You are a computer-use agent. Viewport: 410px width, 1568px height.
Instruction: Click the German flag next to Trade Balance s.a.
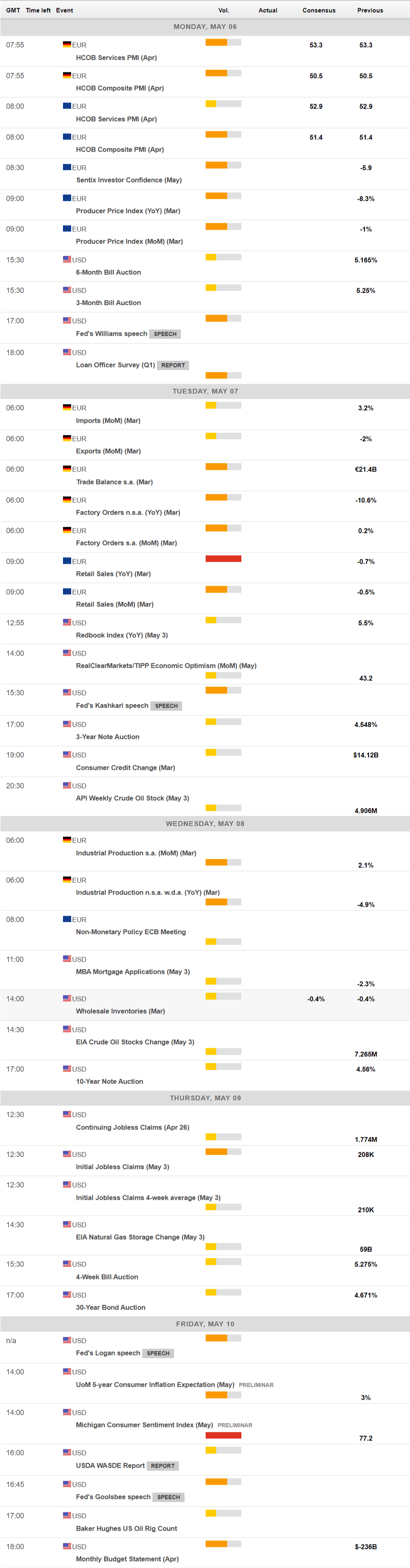pyautogui.click(x=67, y=469)
